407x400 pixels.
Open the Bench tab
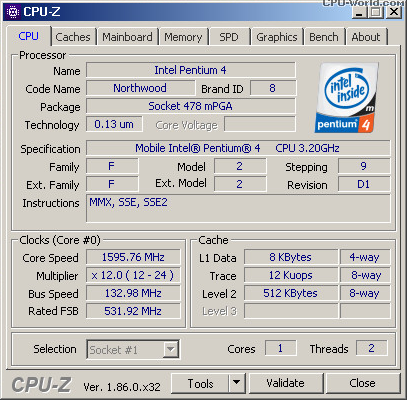[324, 37]
